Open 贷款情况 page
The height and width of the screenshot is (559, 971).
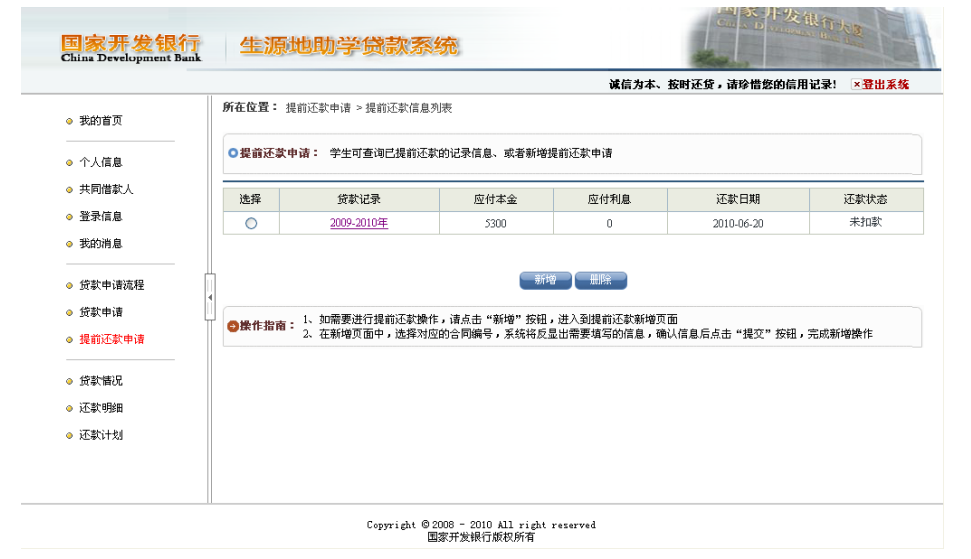(100, 381)
